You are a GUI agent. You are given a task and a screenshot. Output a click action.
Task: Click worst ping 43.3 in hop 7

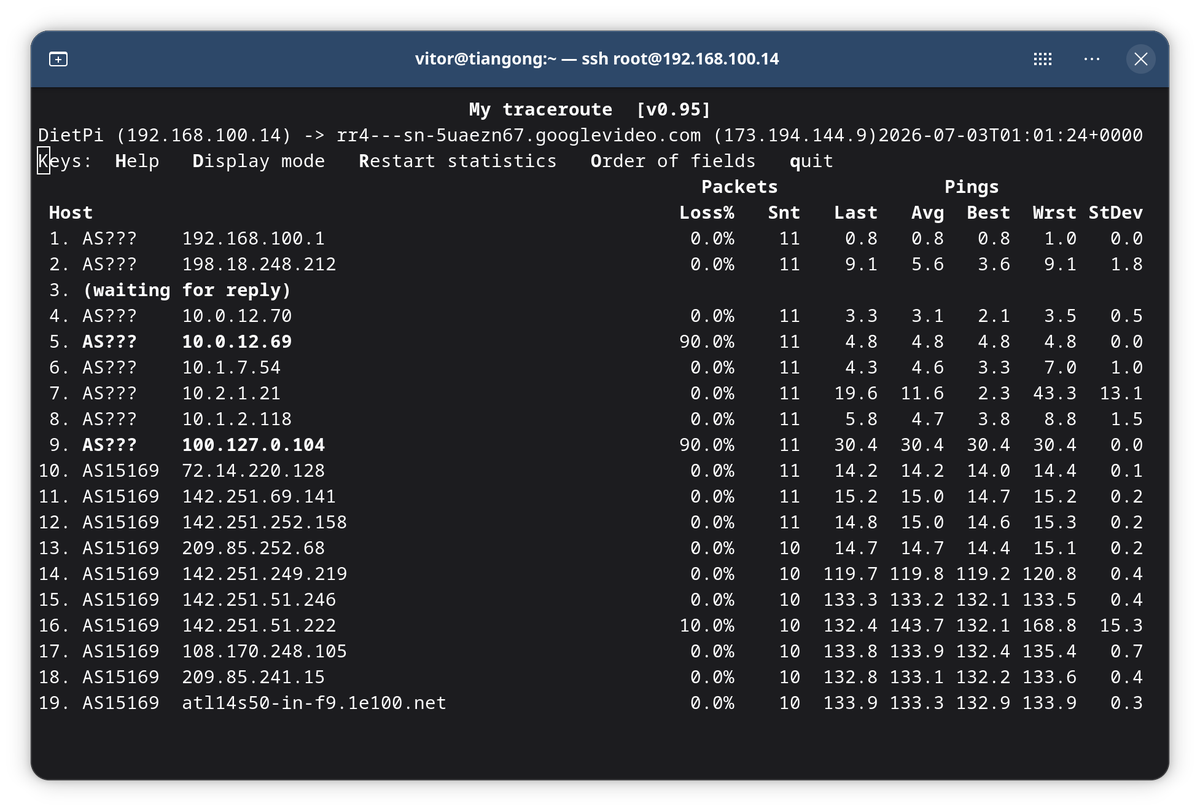click(1055, 394)
